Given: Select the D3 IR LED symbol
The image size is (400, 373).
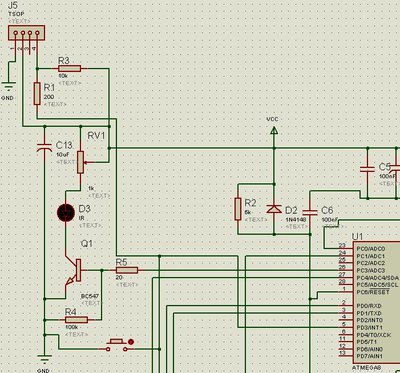Looking at the screenshot, I should pyautogui.click(x=66, y=213).
